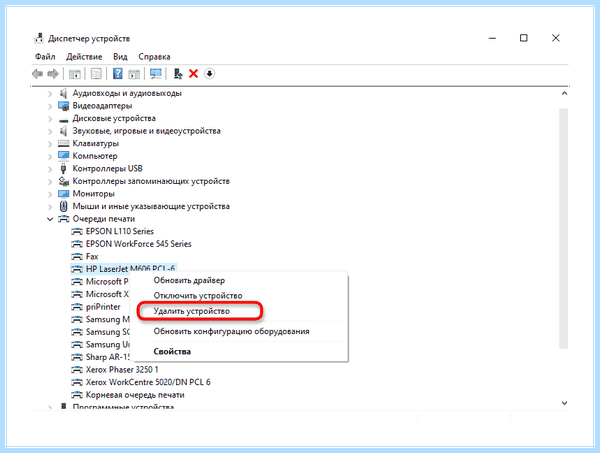Choose Обновить конфигурацию оборудования in context menu

pos(231,331)
